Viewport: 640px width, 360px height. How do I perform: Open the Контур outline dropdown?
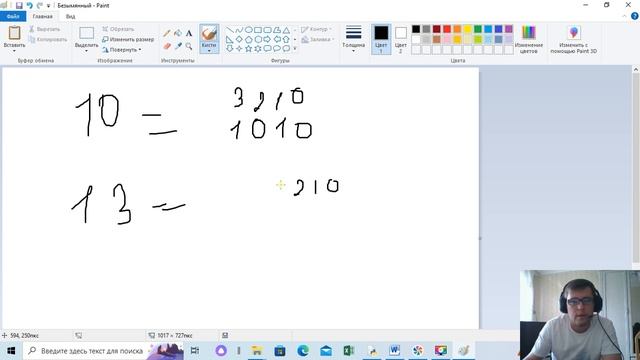pyautogui.click(x=316, y=29)
